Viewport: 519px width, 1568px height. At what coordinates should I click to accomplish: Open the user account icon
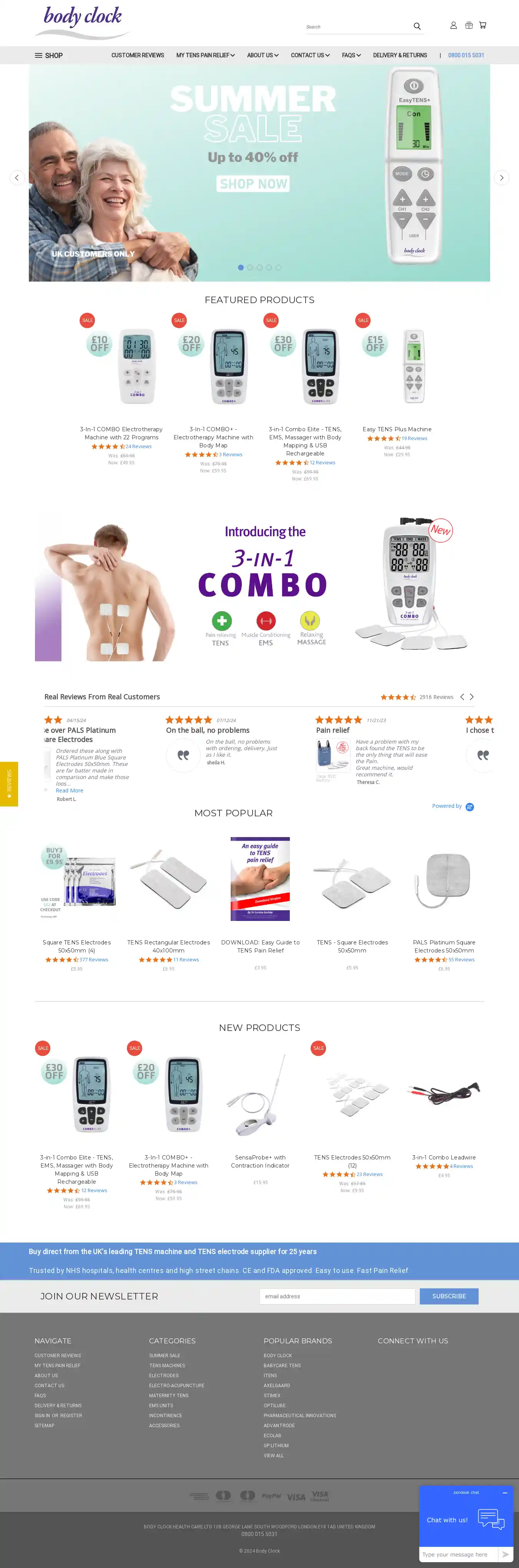tap(453, 25)
